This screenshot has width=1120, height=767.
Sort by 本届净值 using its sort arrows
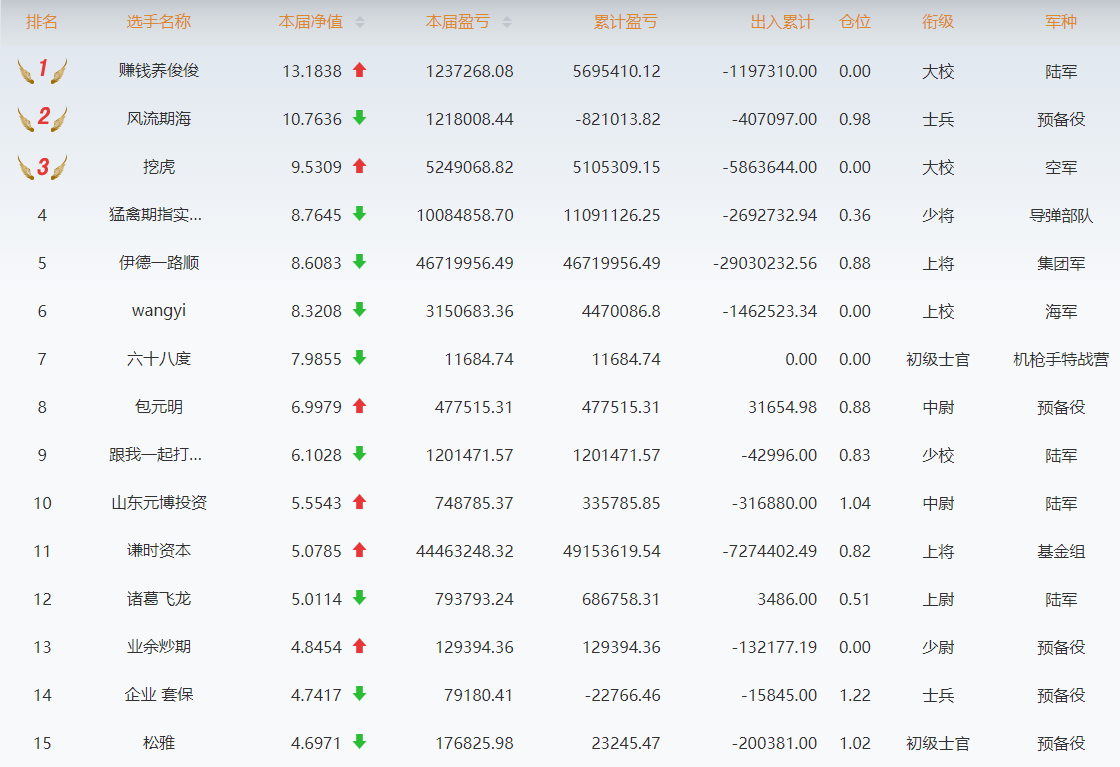[360, 22]
